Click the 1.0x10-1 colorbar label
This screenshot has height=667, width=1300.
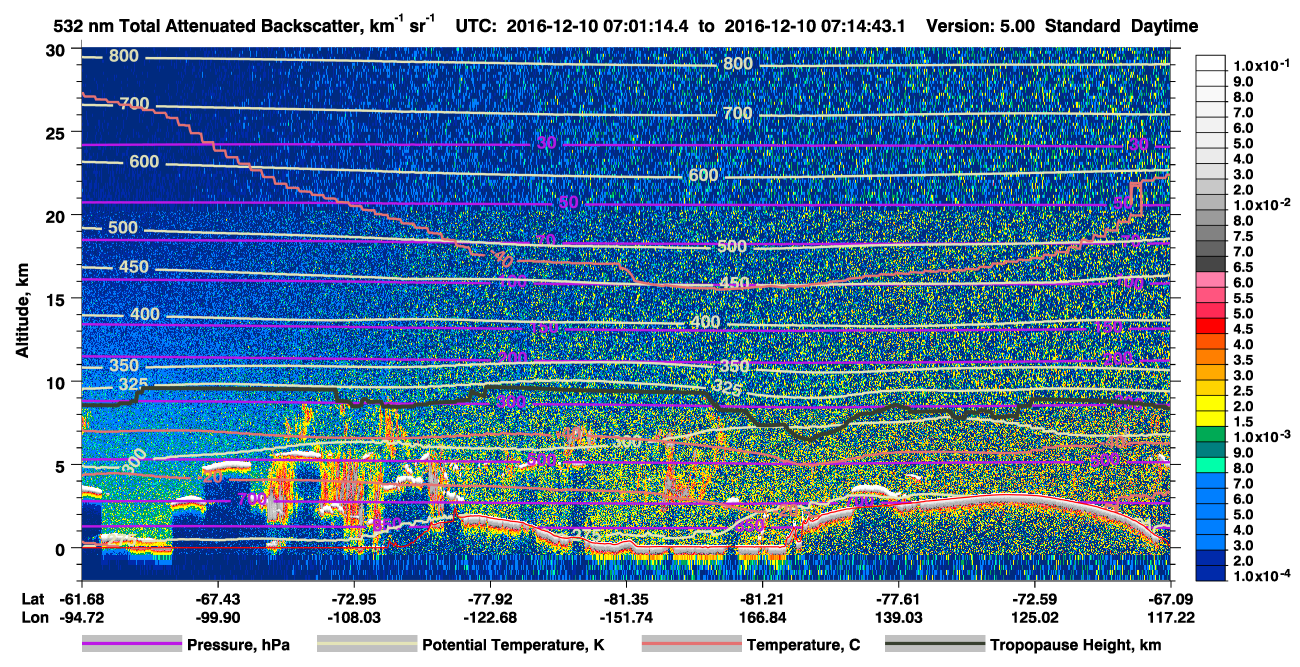coord(1263,65)
